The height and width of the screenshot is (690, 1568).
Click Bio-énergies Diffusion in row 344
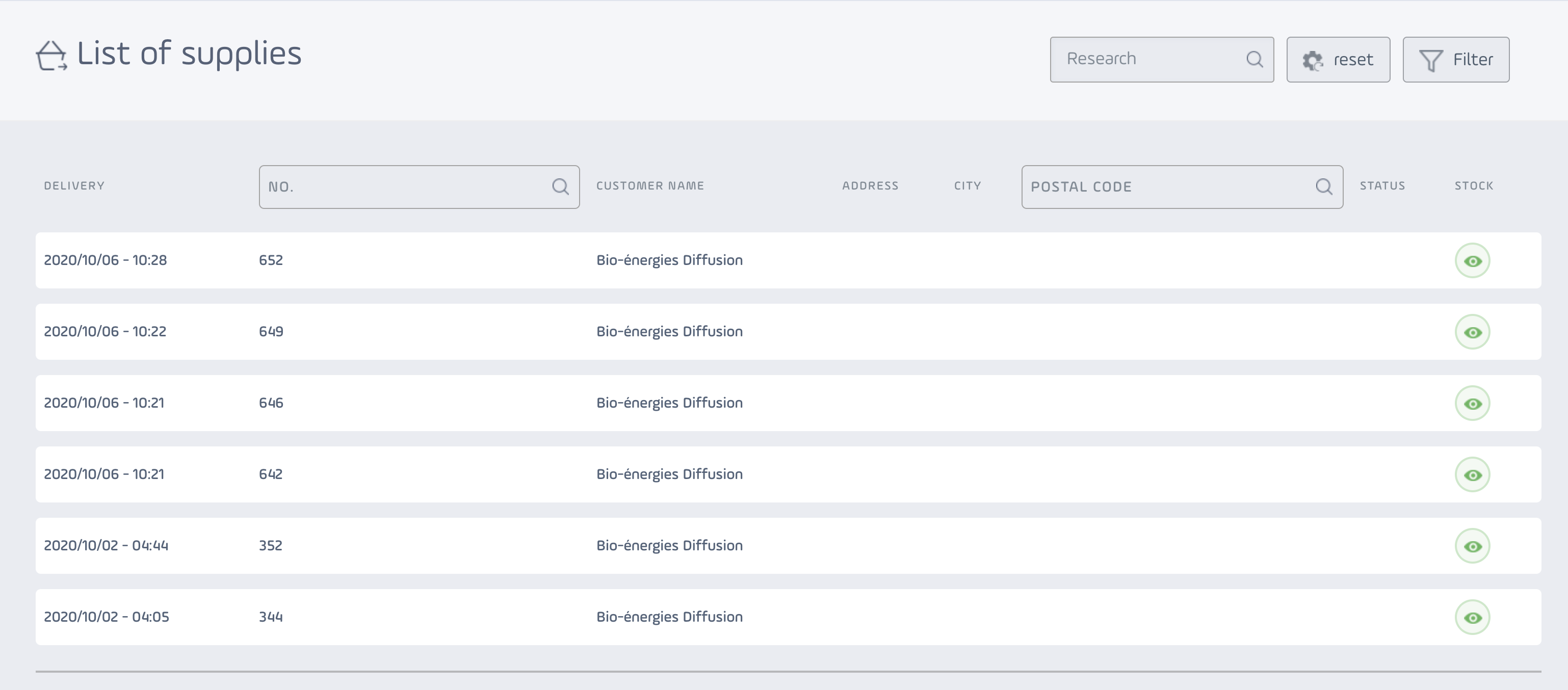coord(670,617)
